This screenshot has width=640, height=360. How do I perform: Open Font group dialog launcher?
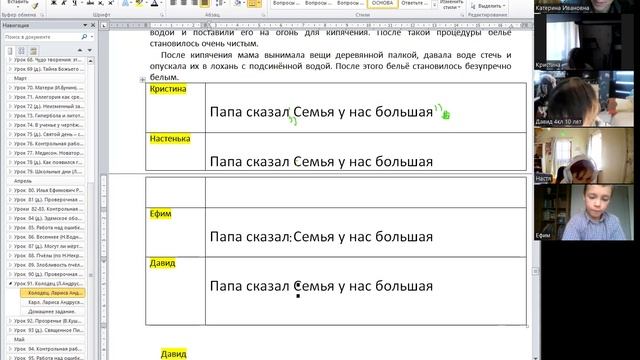tap(162, 15)
